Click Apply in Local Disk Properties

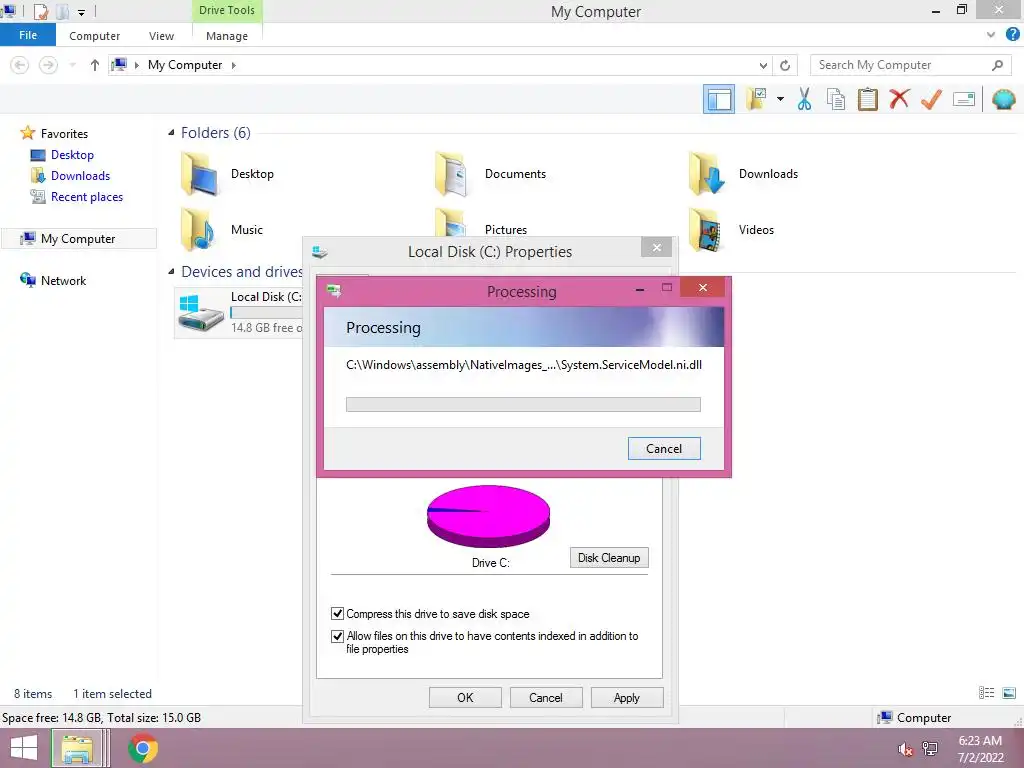(626, 697)
